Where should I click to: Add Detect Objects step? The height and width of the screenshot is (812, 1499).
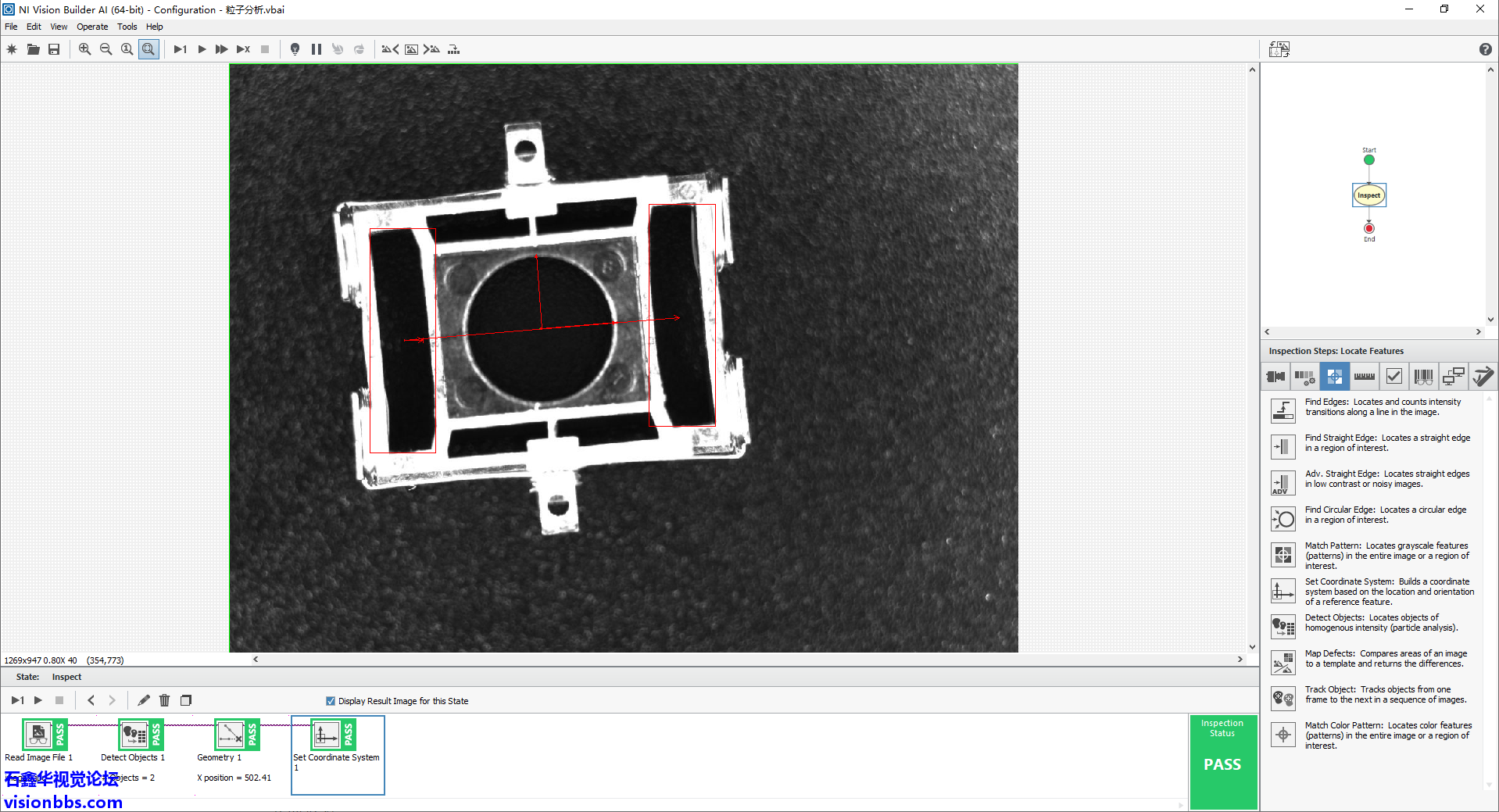tap(1283, 627)
